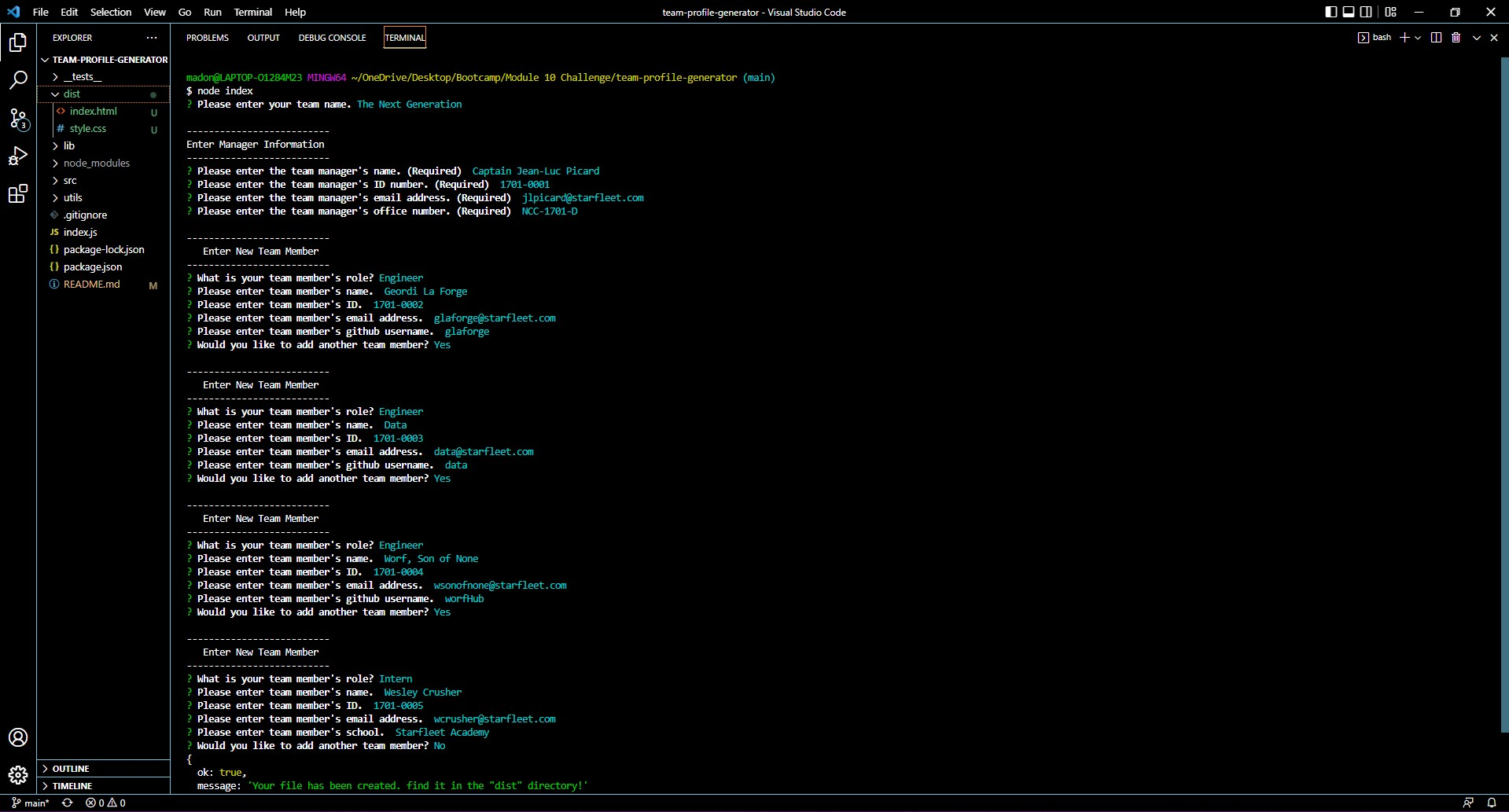Open the Manage settings gear
Screen dimensions: 1509x812
[17, 774]
